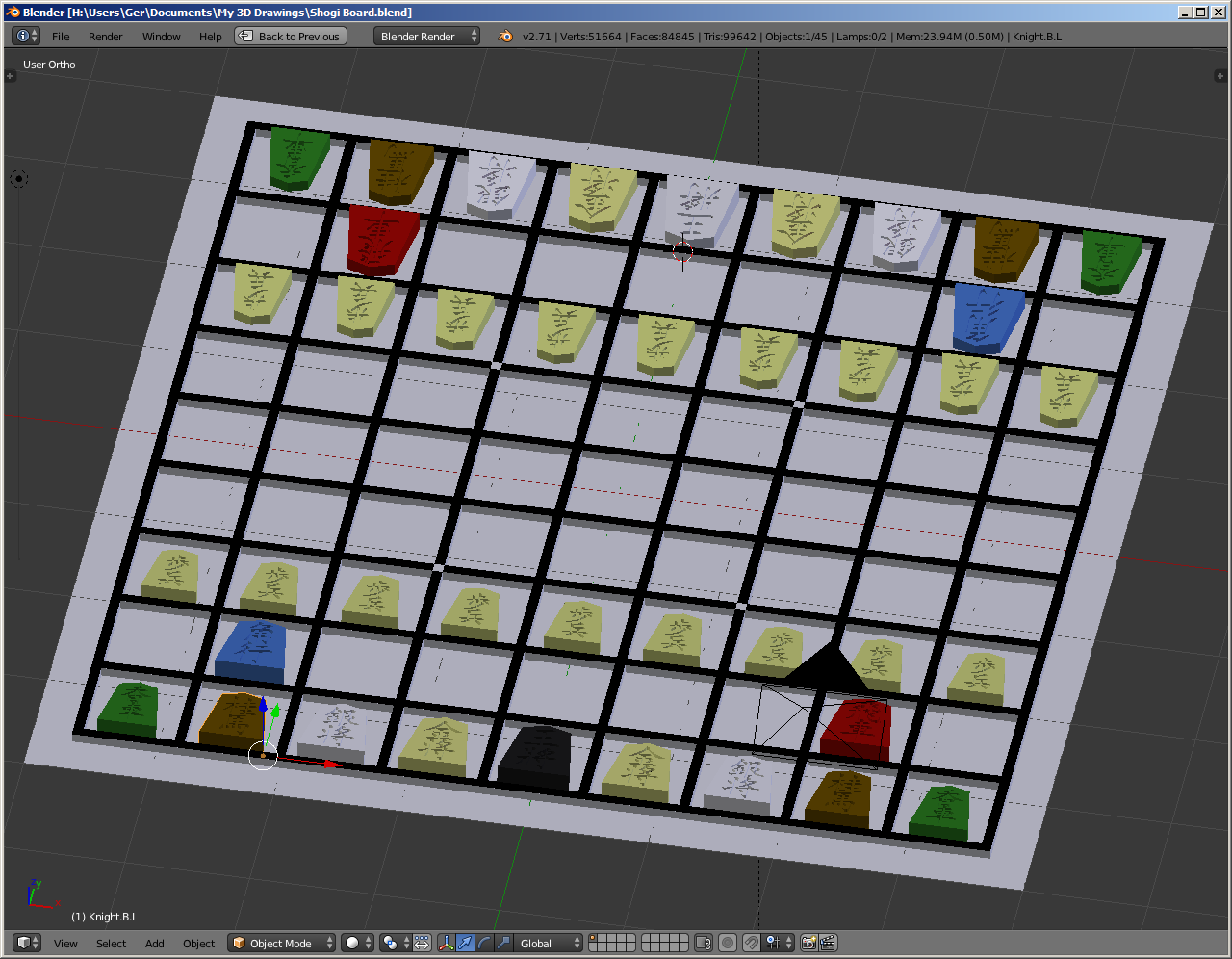Select the green piece in the bottom-right corner
This screenshot has width=1232, height=959.
pos(940,814)
